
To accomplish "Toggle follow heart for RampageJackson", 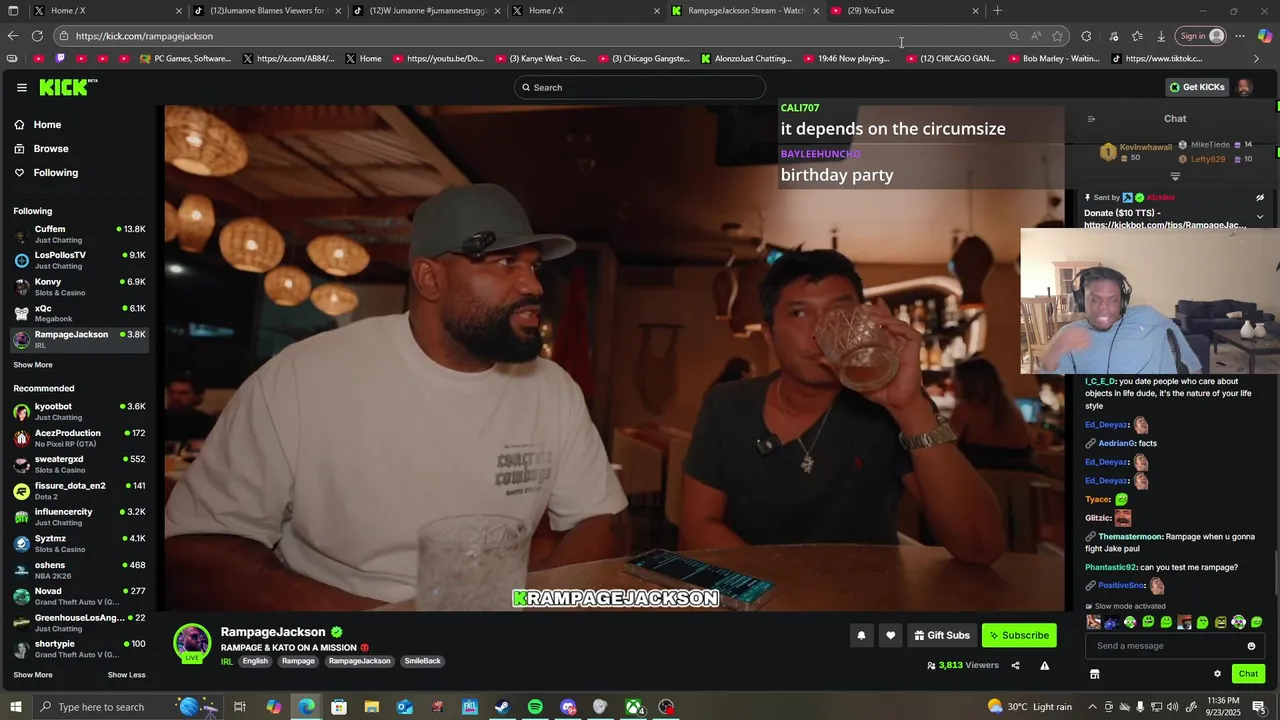I will coord(890,635).
